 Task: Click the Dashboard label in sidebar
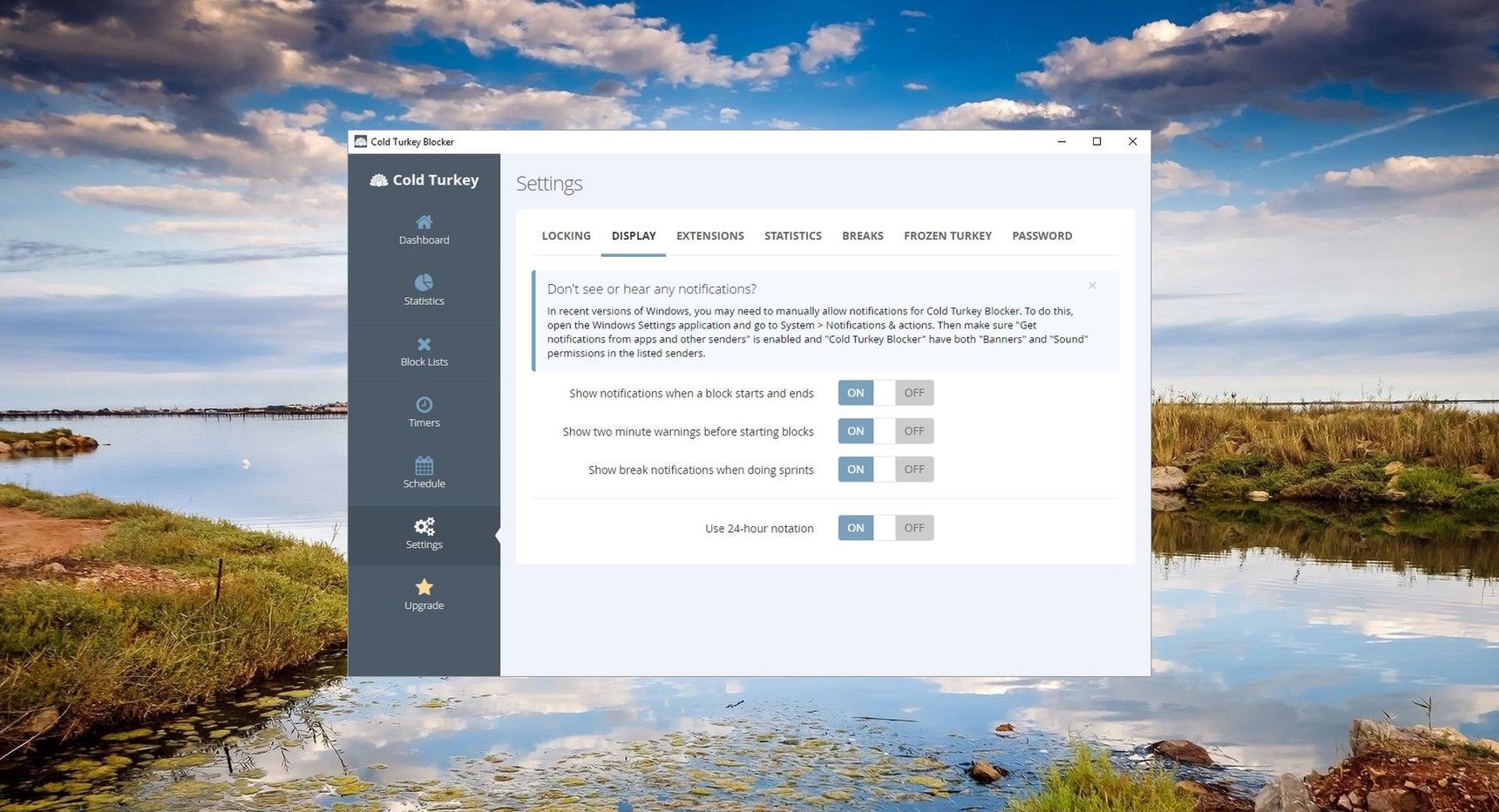pos(424,240)
